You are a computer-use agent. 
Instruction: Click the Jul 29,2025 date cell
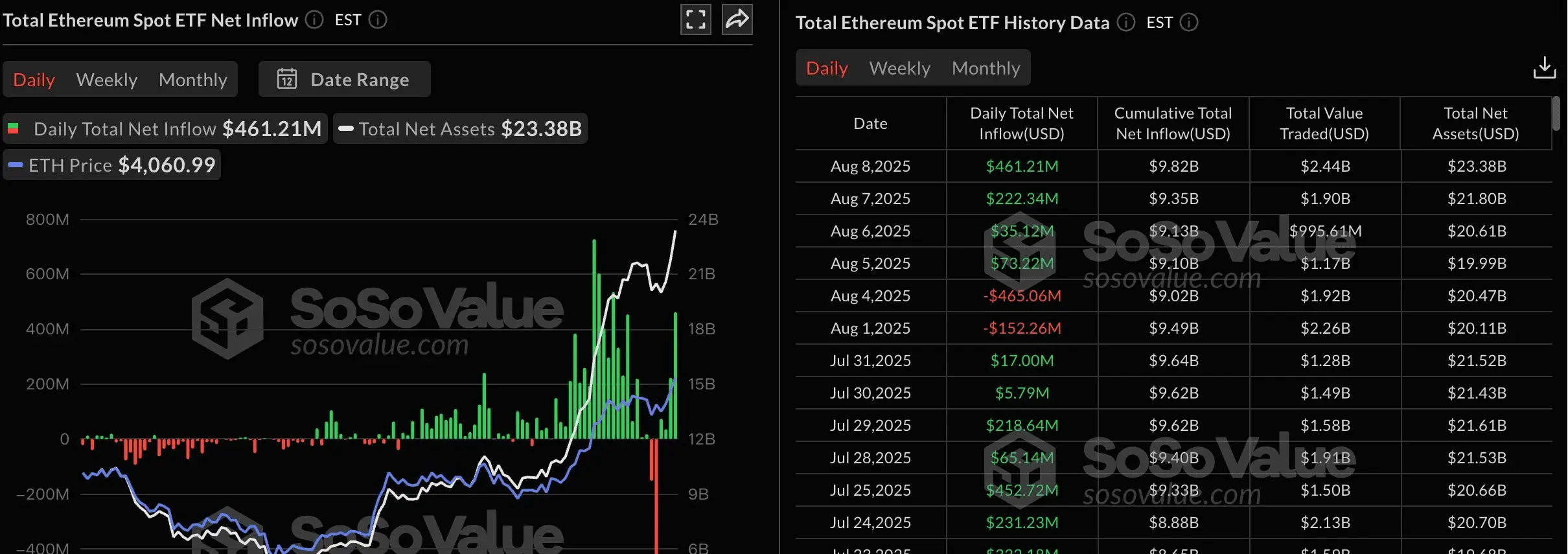pyautogui.click(x=870, y=425)
